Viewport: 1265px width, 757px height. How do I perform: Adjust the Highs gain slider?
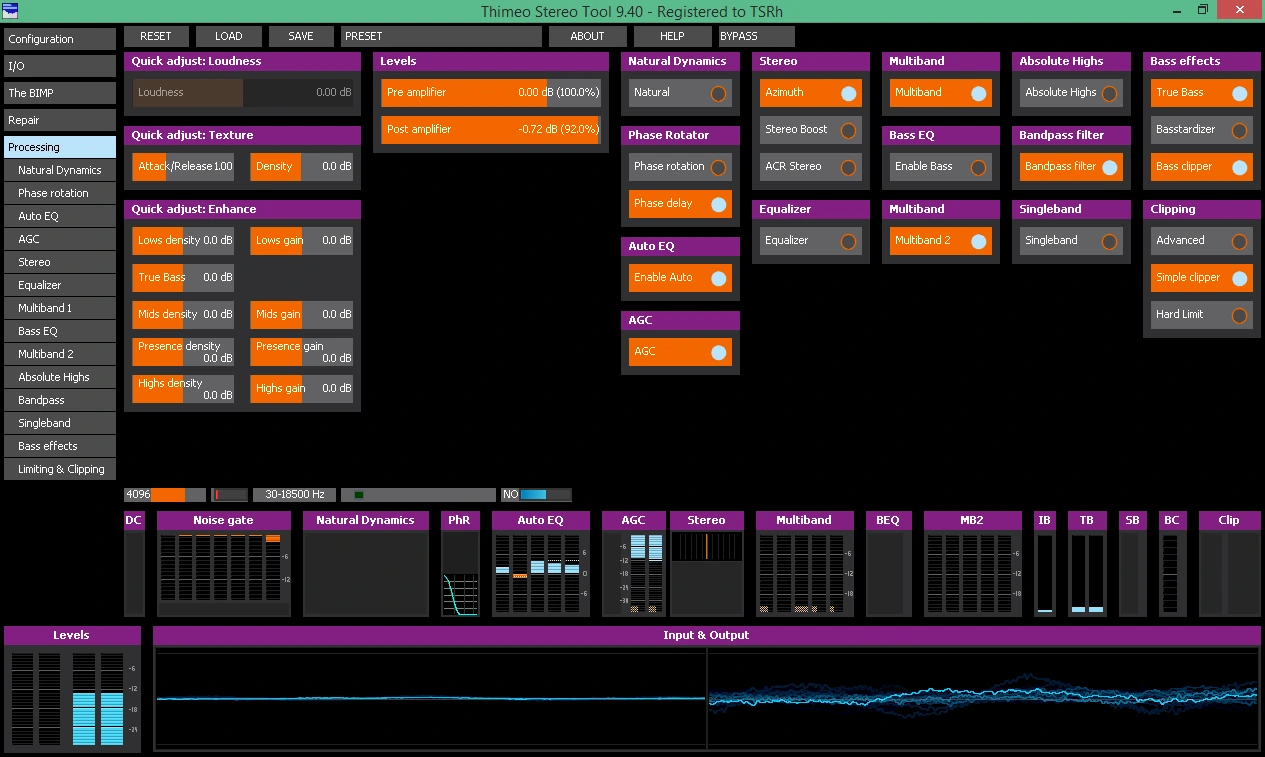coord(302,388)
